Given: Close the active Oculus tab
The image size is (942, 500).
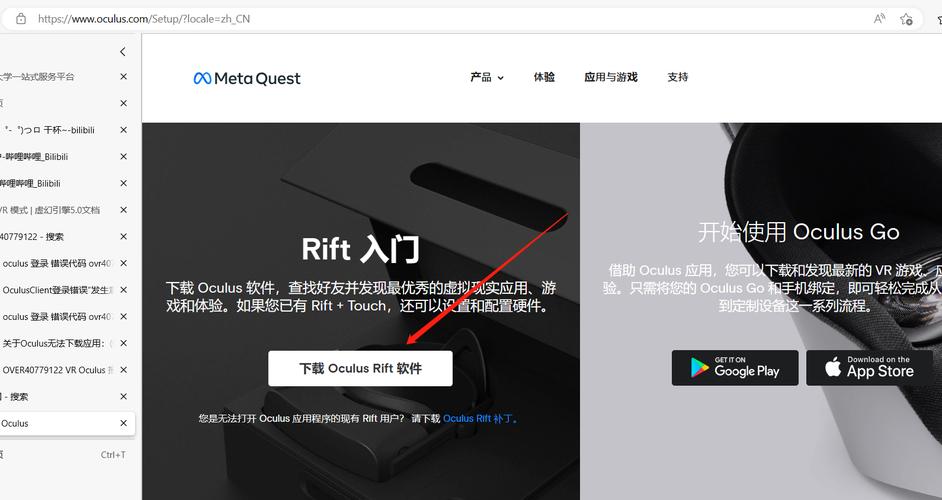Looking at the screenshot, I should tap(124, 423).
